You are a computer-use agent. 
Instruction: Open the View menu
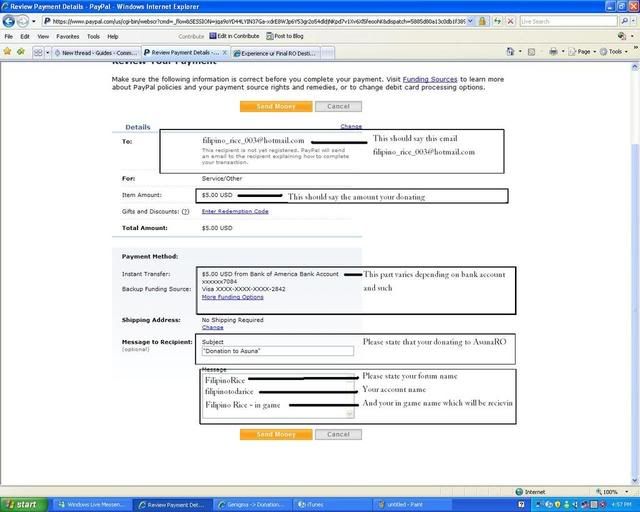[43, 36]
